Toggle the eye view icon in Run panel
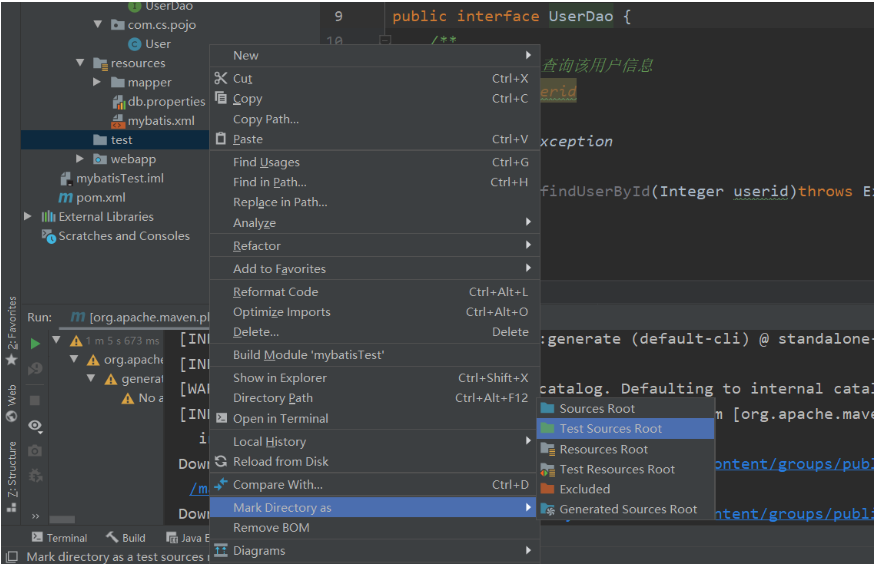875x564 pixels. coord(35,426)
